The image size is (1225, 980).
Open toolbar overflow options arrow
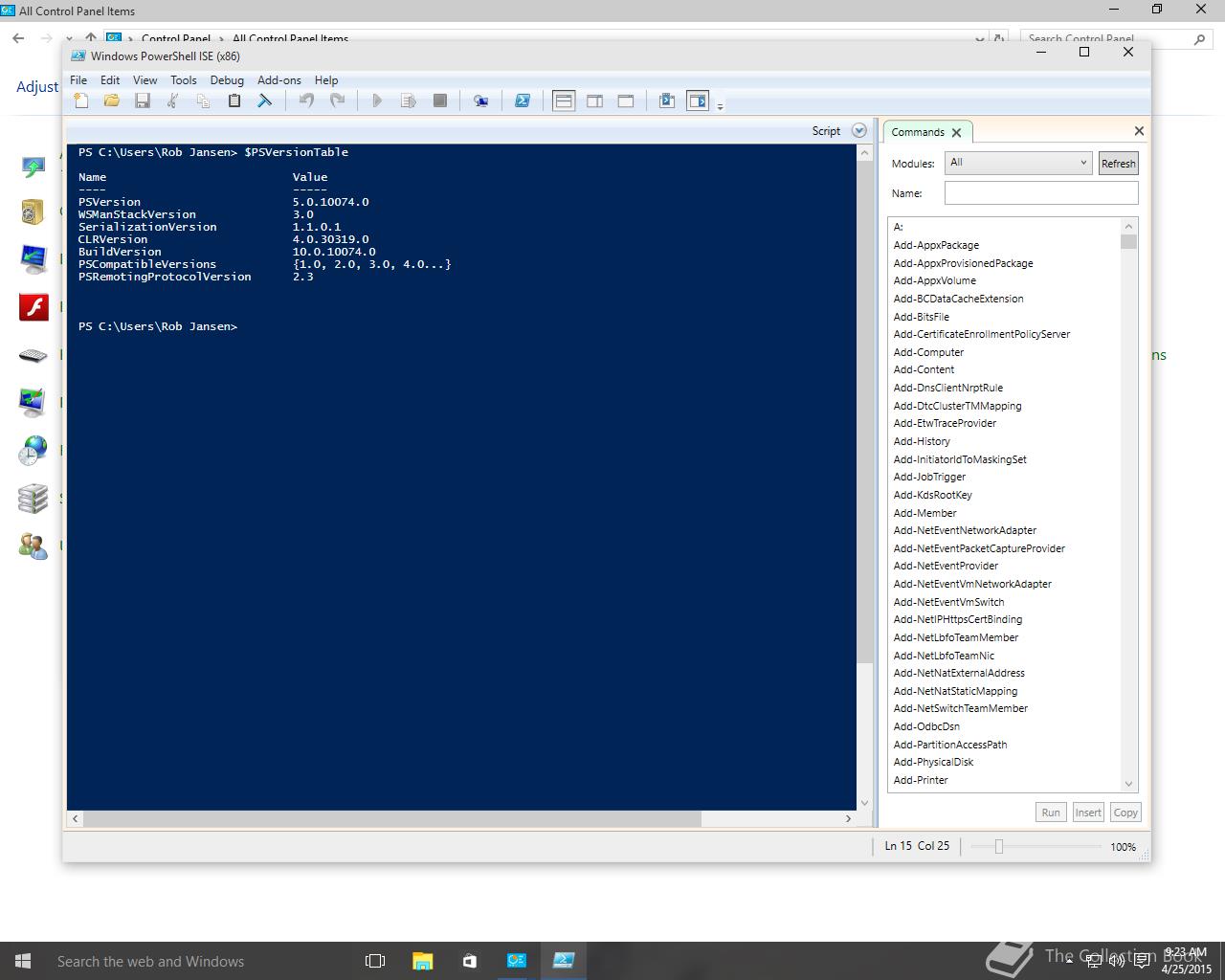point(720,104)
